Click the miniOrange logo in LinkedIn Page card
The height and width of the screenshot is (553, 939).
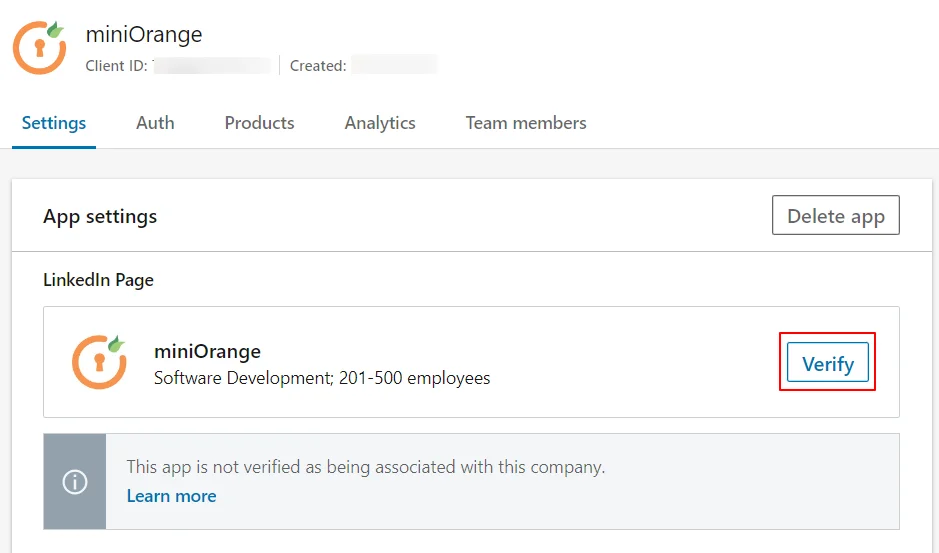pos(99,362)
